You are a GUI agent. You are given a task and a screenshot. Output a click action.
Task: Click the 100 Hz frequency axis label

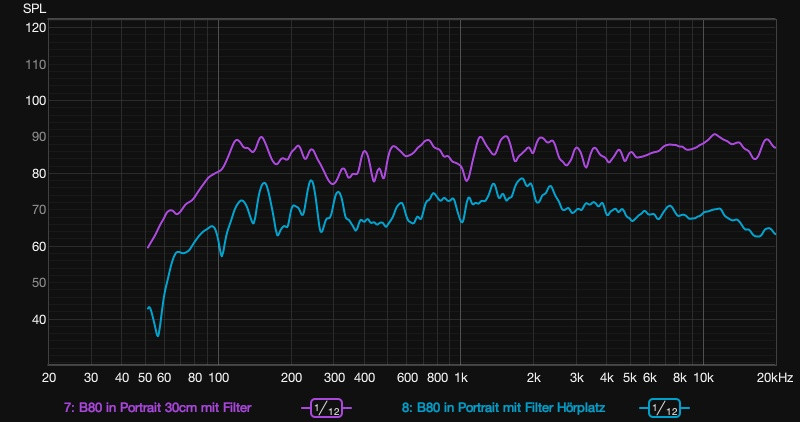tap(218, 378)
